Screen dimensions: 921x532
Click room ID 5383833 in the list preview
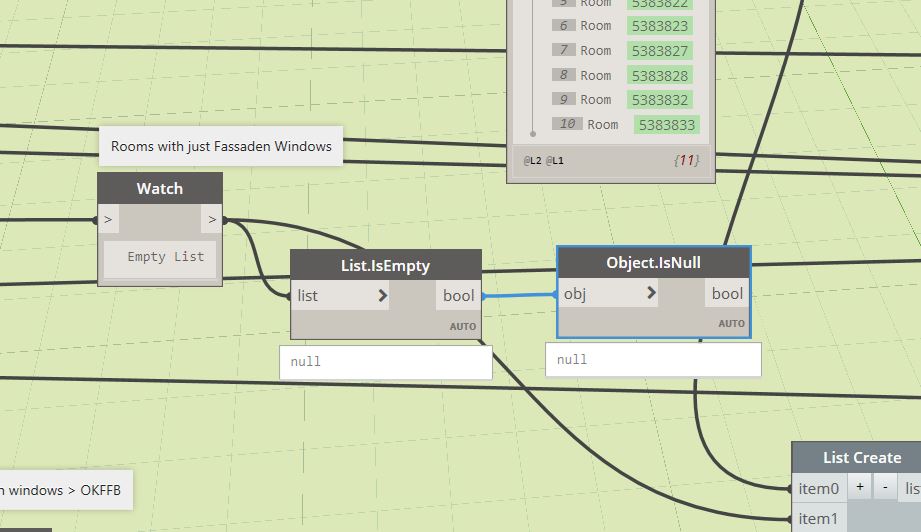(667, 124)
